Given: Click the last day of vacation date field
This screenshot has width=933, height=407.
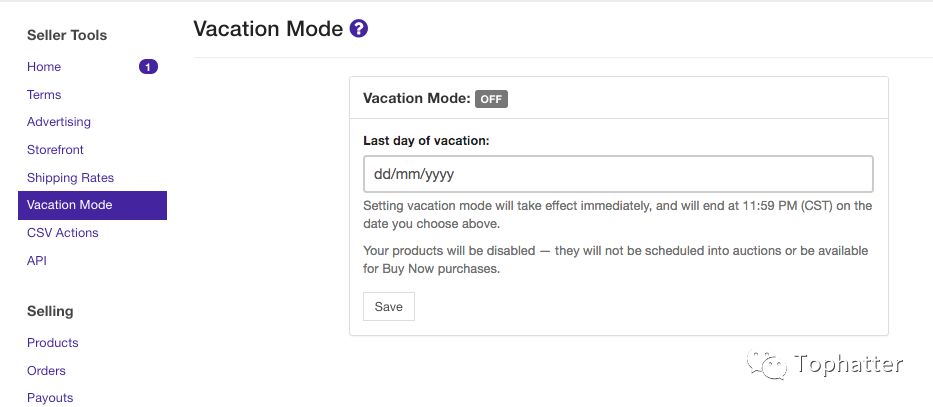Looking at the screenshot, I should pyautogui.click(x=617, y=174).
